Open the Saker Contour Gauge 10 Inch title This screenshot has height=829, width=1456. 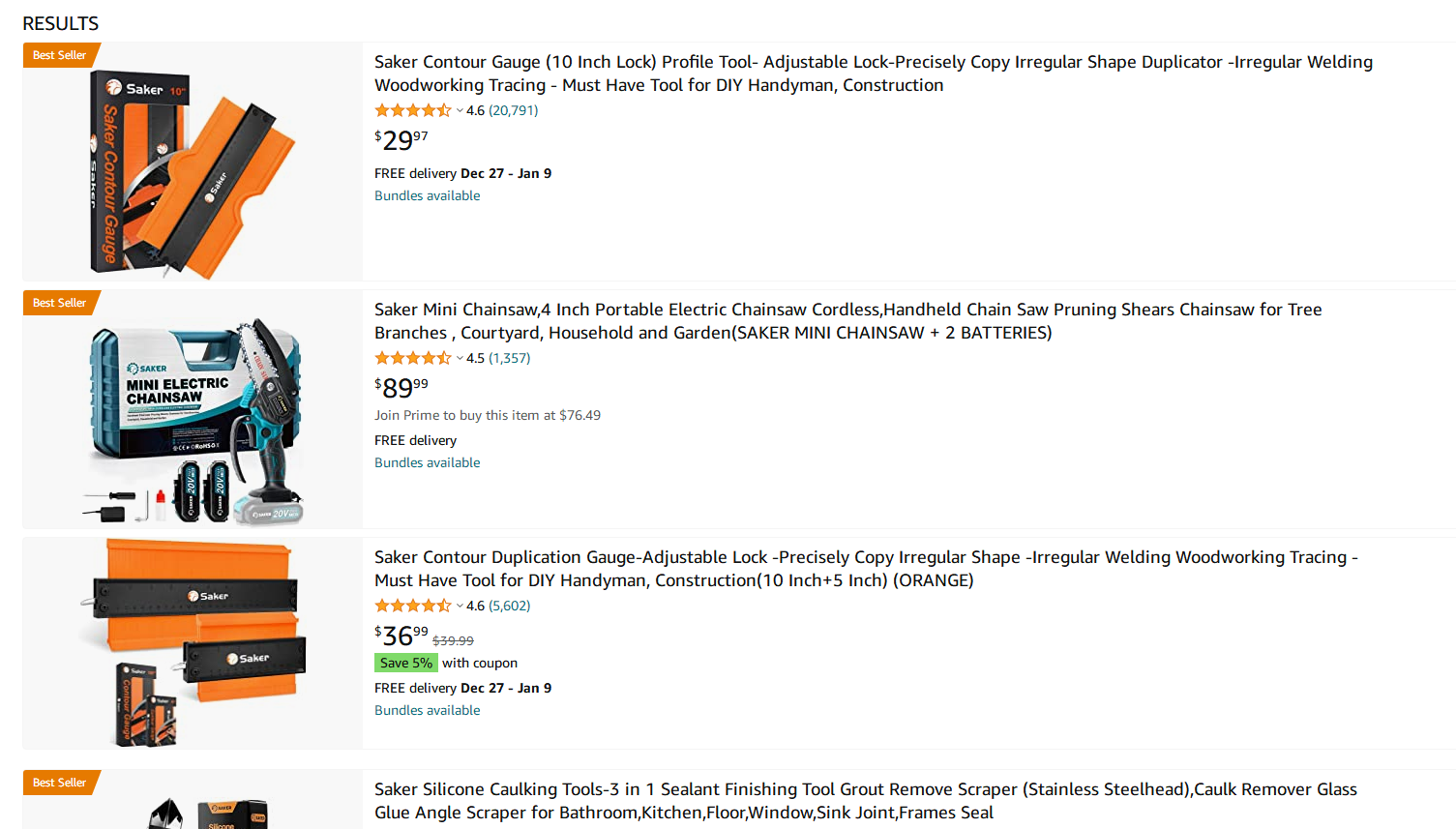[874, 74]
